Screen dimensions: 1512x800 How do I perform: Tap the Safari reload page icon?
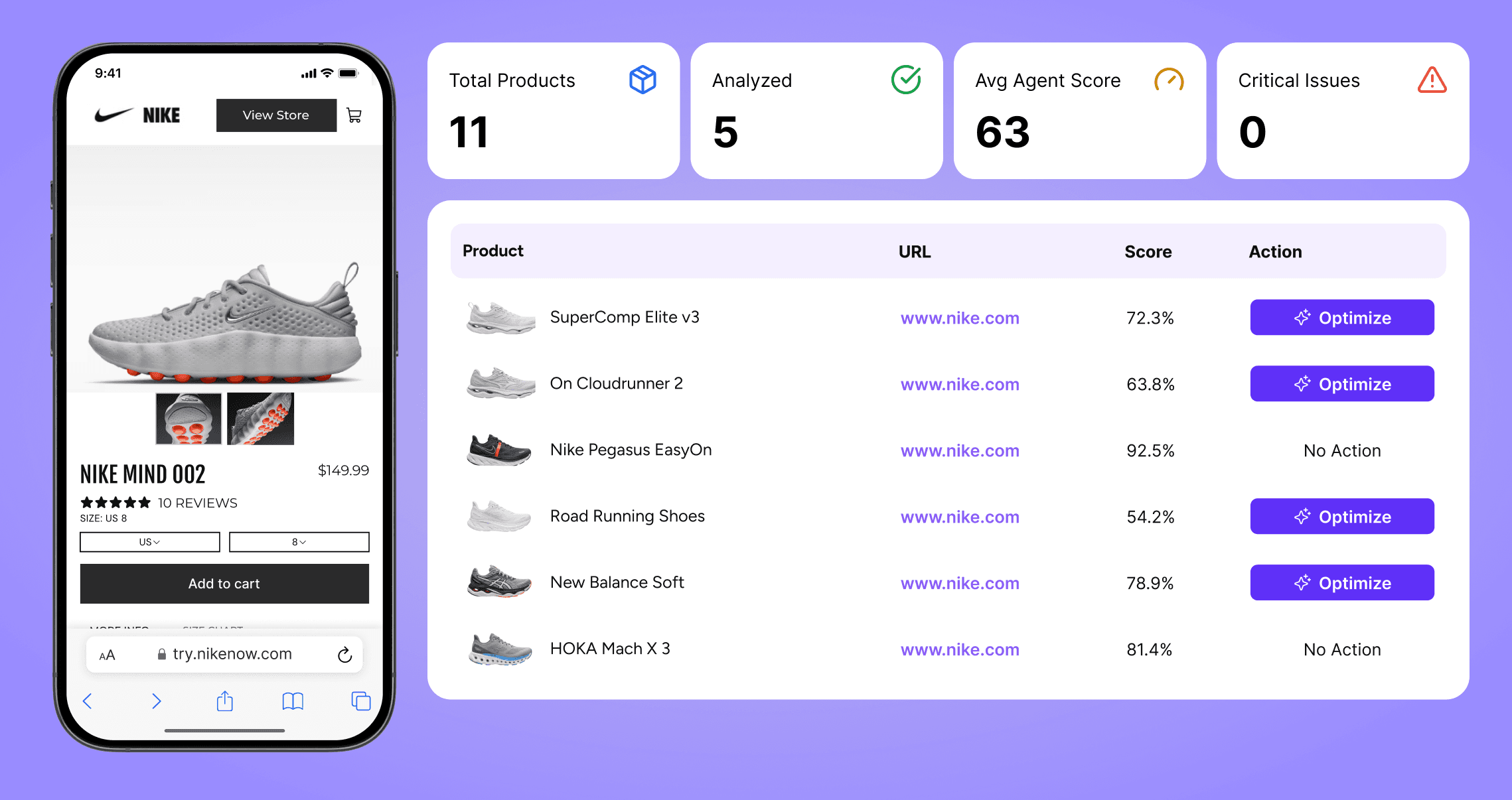344,655
